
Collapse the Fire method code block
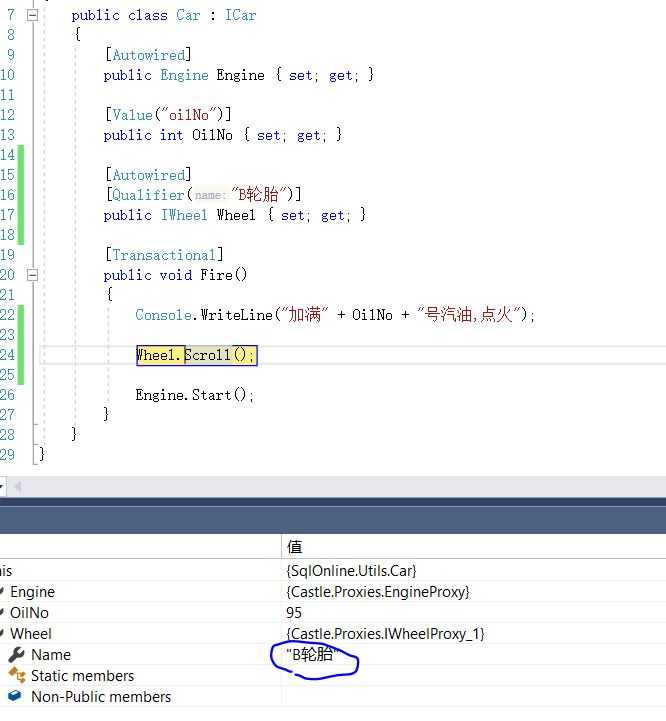tap(32, 275)
